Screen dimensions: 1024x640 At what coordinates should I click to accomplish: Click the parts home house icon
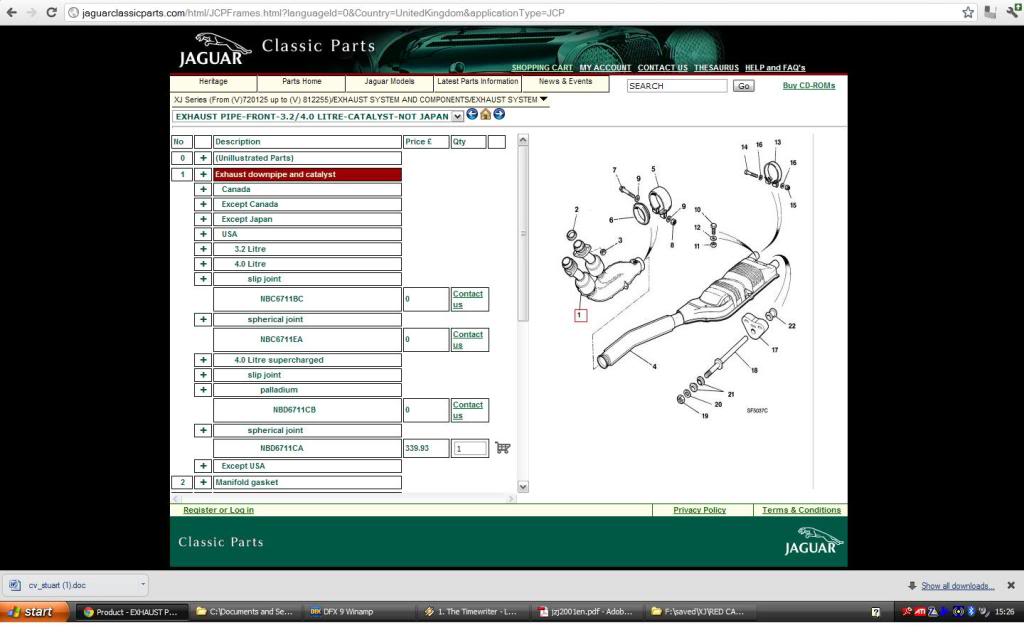tap(485, 114)
